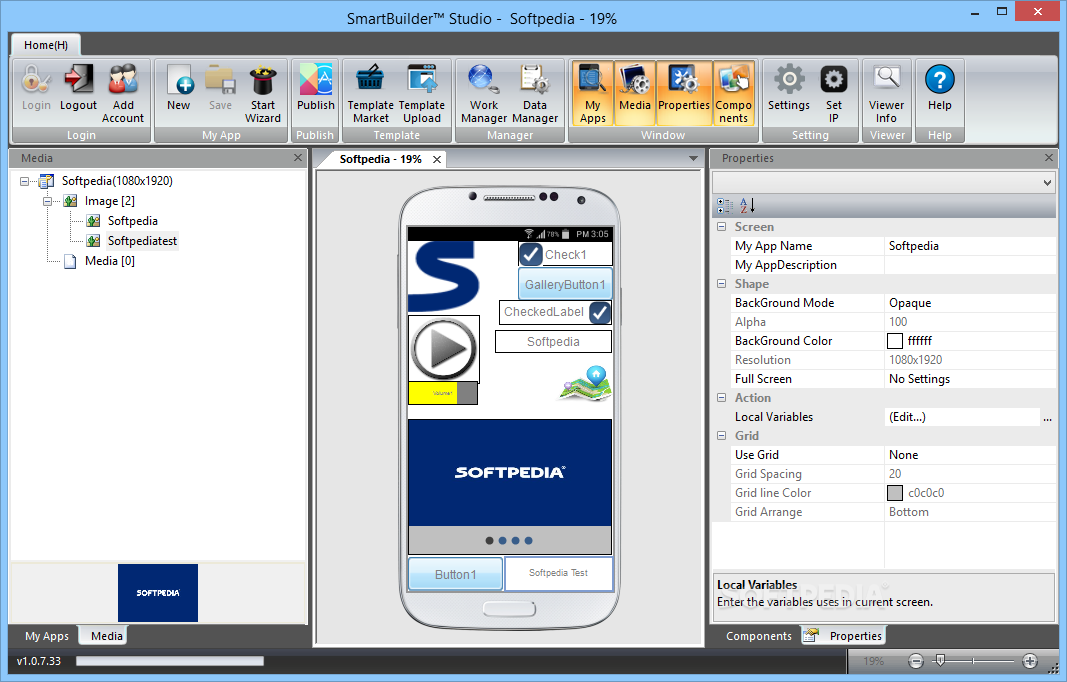Select Button1 on the phone canvas

click(x=455, y=574)
